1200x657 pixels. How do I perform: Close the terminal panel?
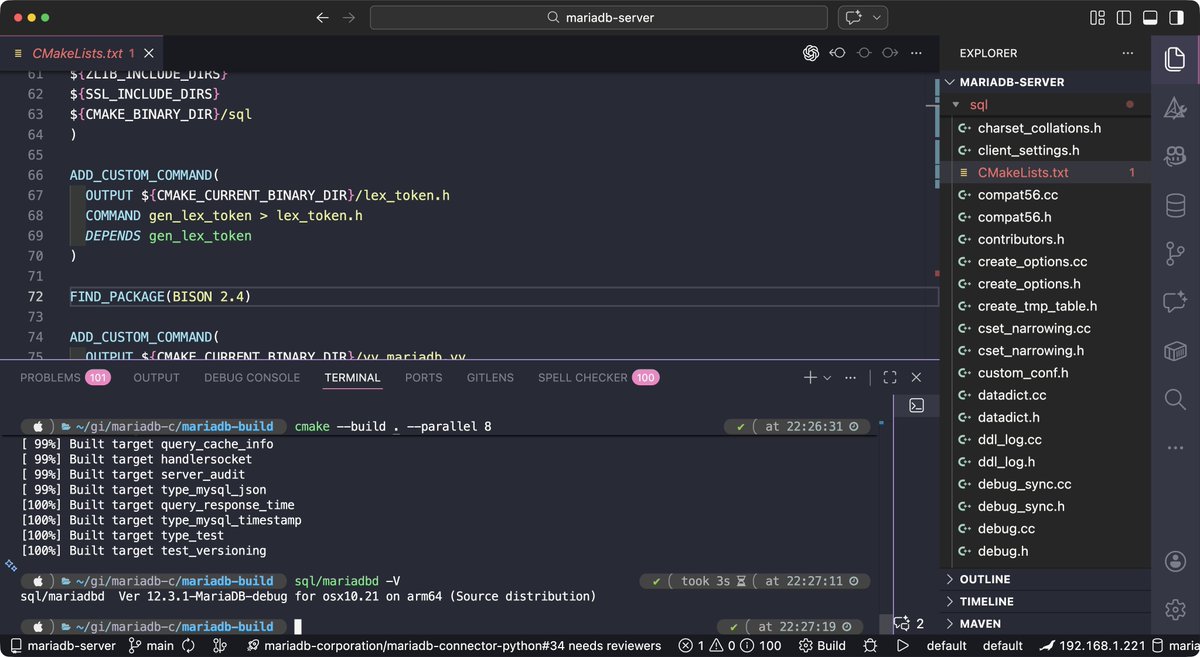916,378
